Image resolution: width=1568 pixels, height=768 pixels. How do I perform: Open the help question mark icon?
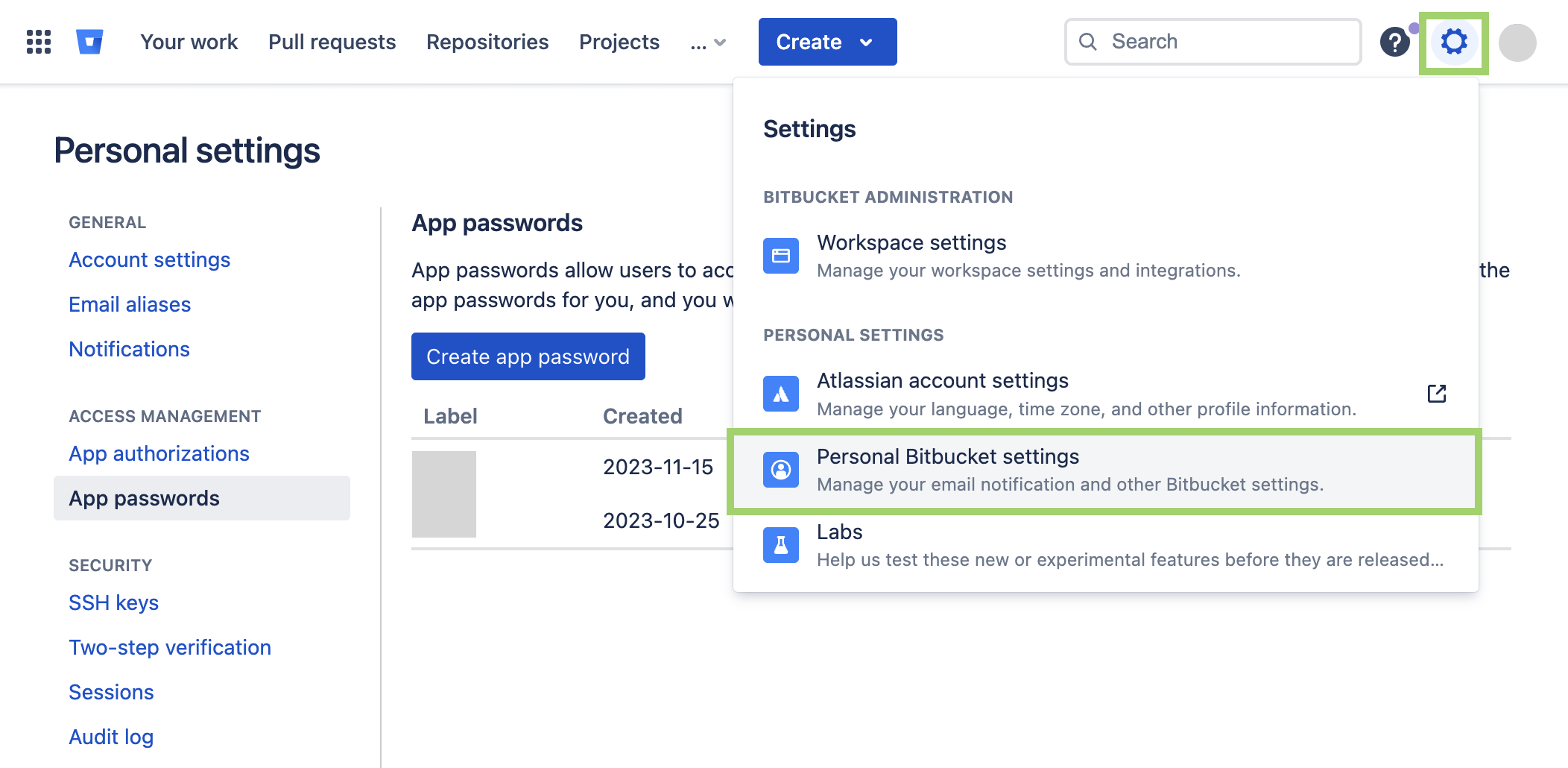pos(1397,43)
